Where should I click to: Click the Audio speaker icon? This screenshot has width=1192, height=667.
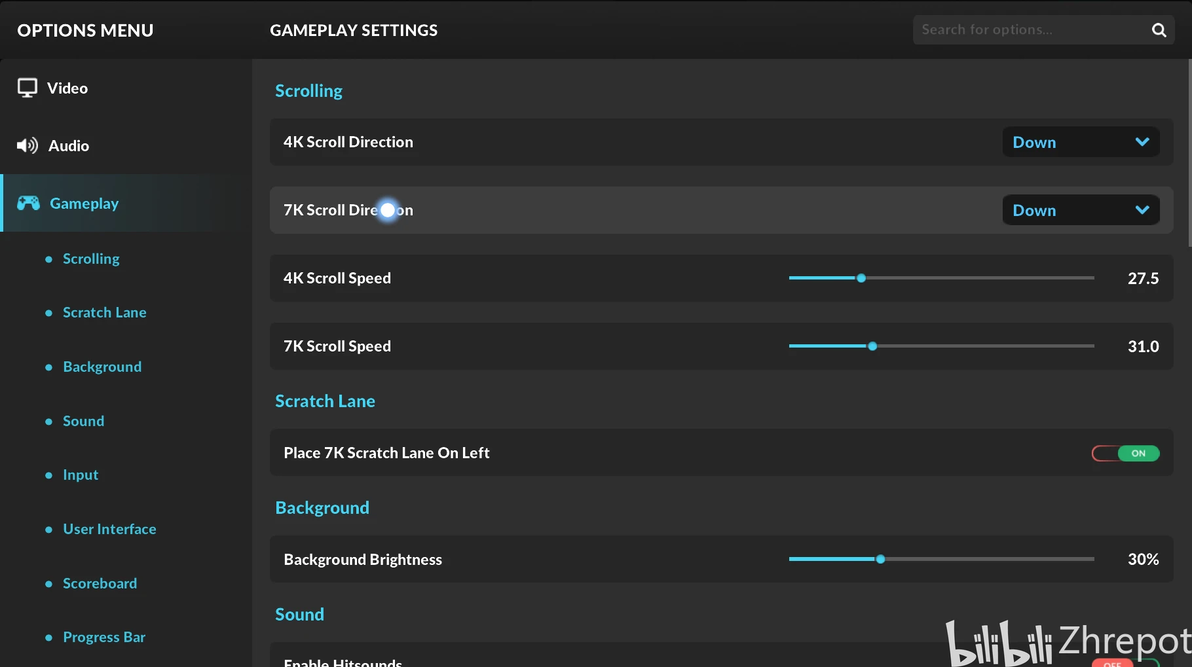point(27,146)
